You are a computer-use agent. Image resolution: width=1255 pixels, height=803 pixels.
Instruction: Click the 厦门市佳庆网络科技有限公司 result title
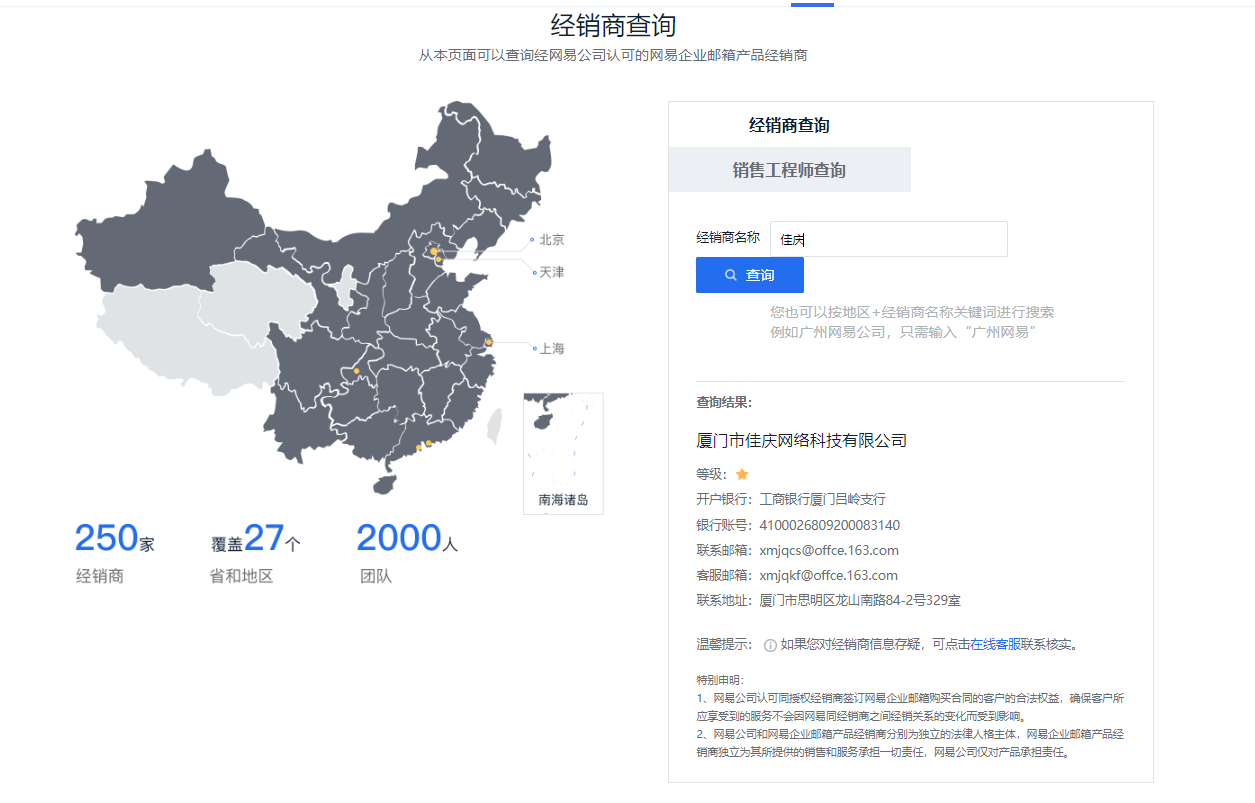pos(801,440)
